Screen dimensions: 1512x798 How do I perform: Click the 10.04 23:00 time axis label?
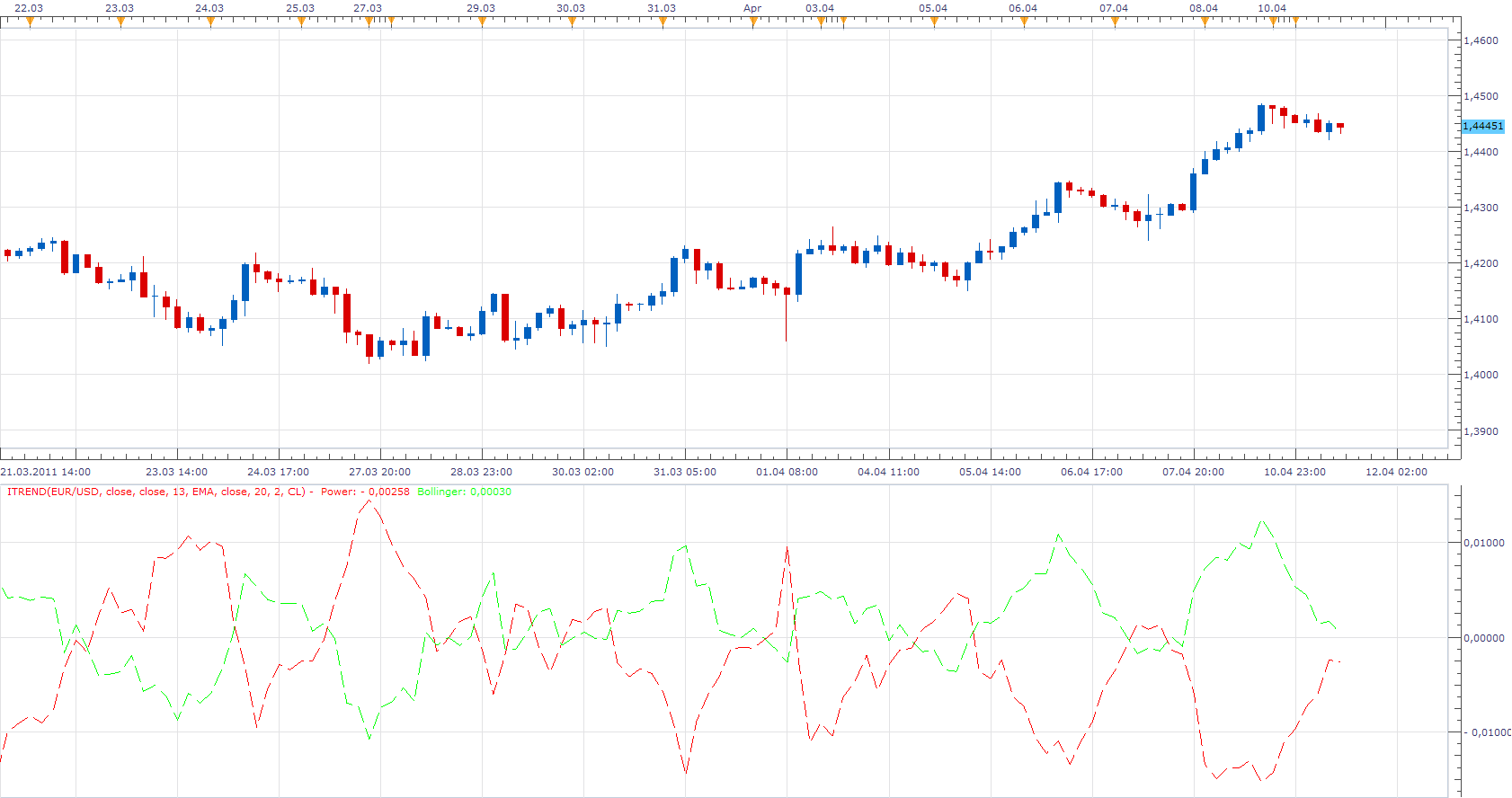pyautogui.click(x=1294, y=472)
